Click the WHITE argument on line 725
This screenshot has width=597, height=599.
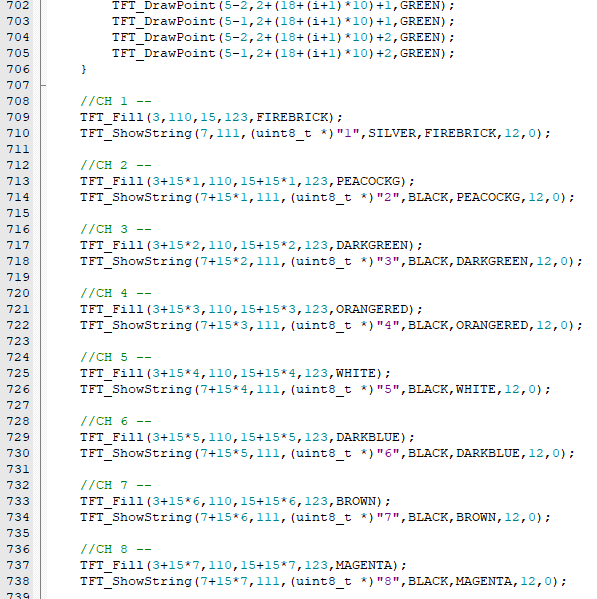[356, 373]
